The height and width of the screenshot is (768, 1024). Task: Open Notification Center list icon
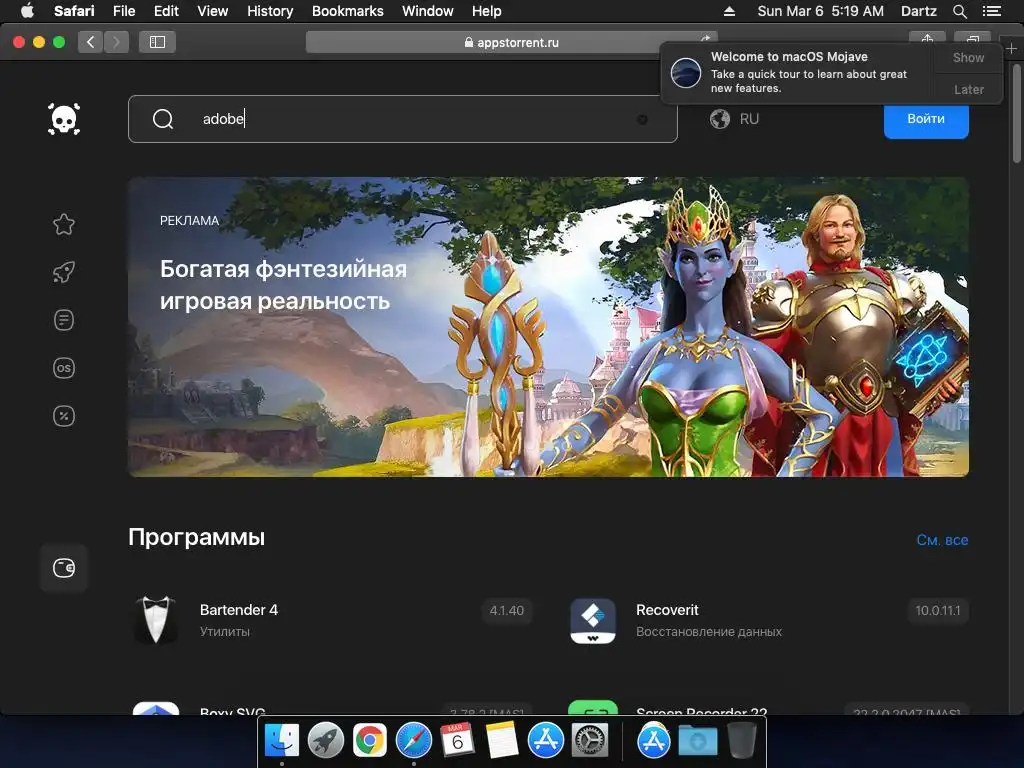pyautogui.click(x=992, y=11)
